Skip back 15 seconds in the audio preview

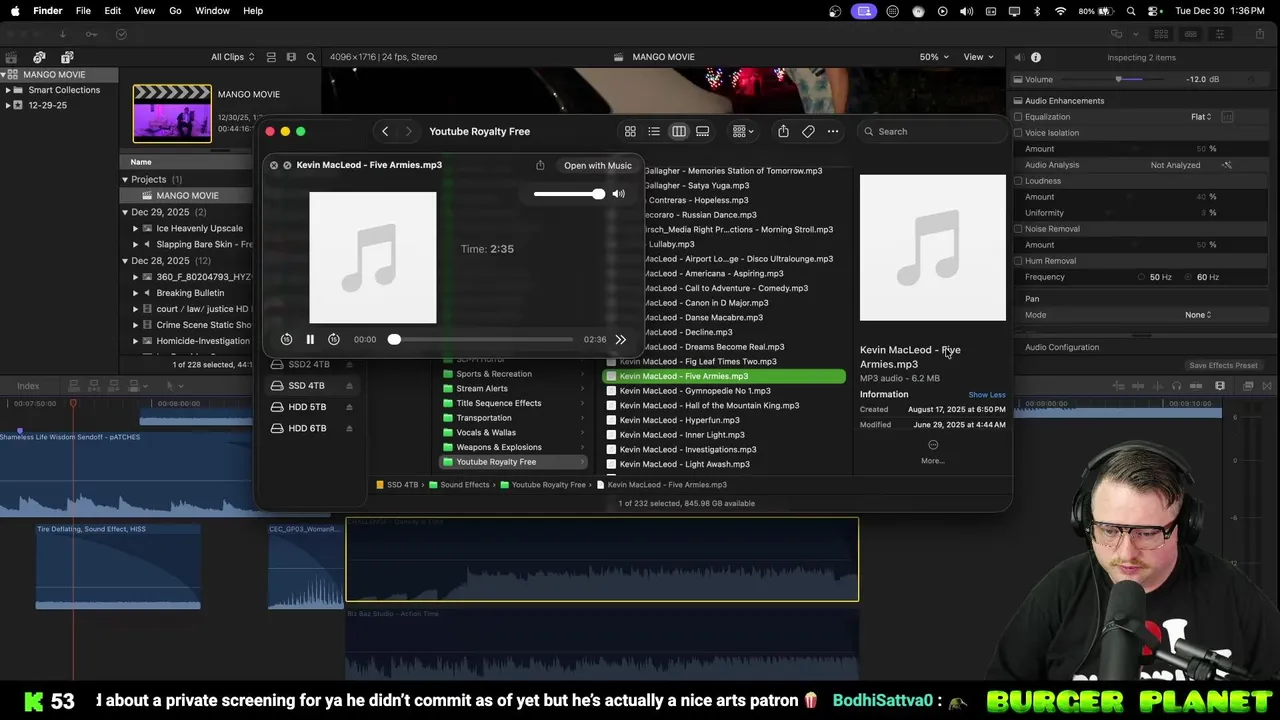[x=286, y=340]
